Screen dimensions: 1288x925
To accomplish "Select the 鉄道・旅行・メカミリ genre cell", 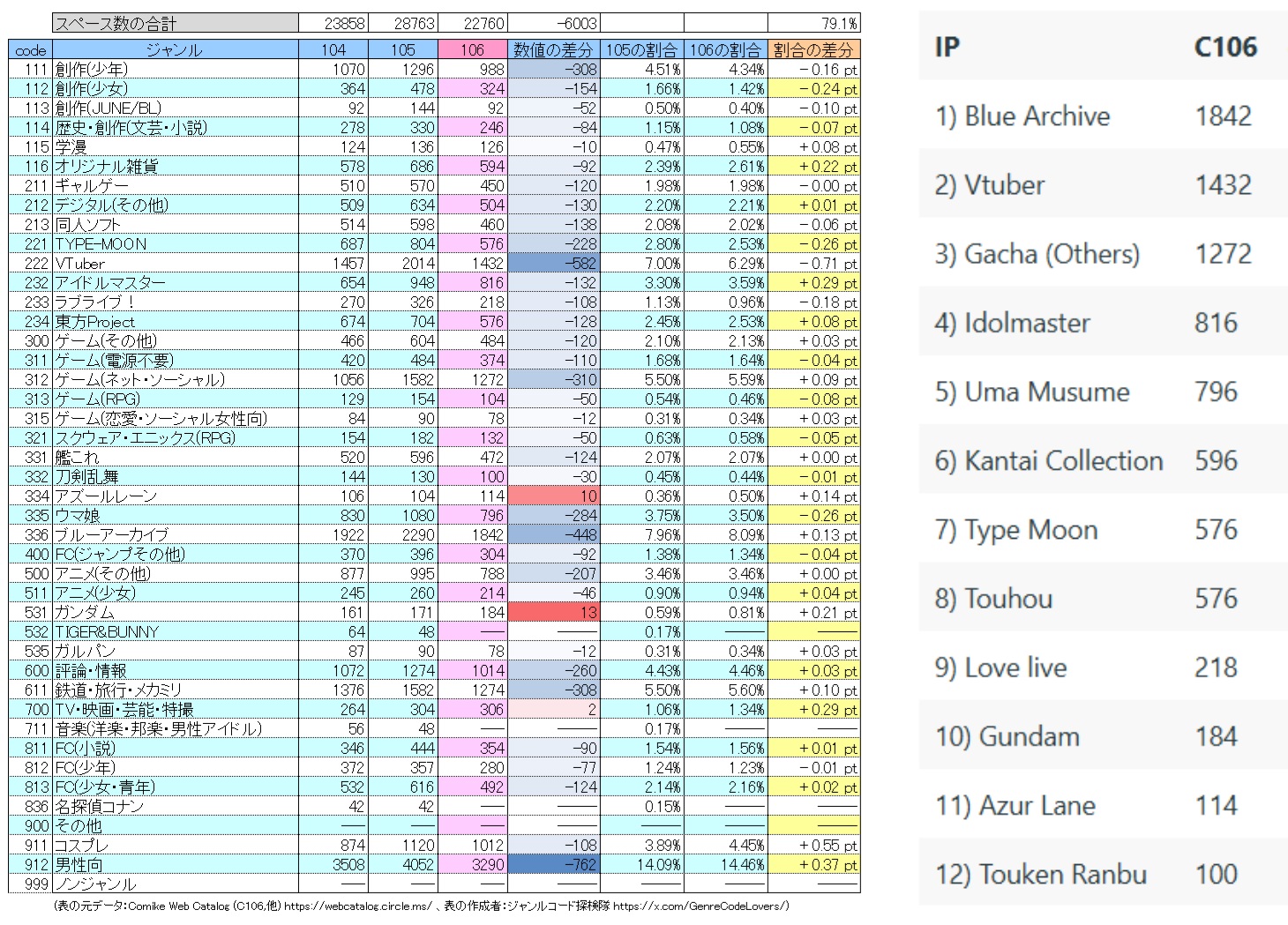I will (x=175, y=690).
